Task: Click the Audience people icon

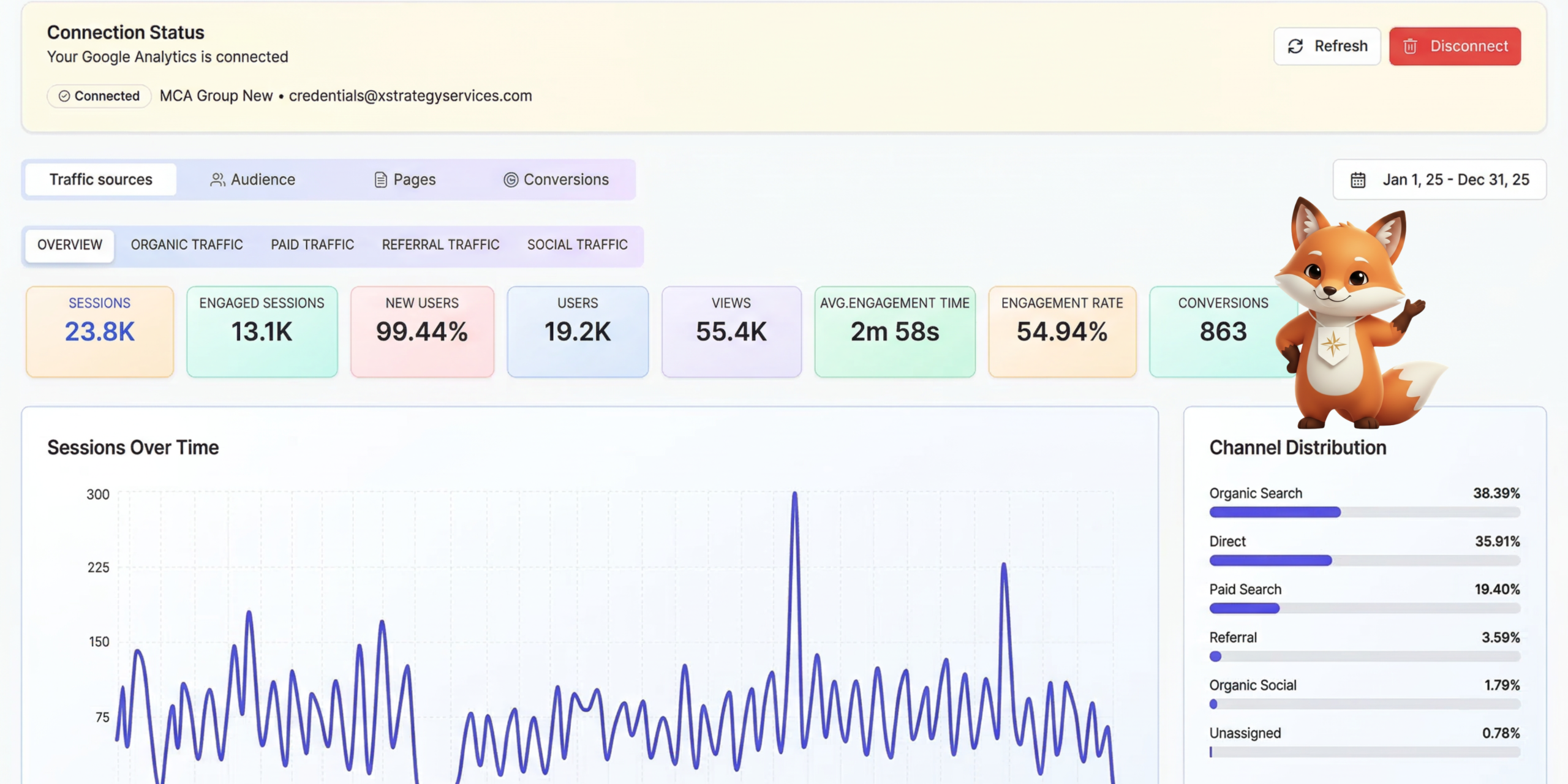Action: click(x=217, y=179)
